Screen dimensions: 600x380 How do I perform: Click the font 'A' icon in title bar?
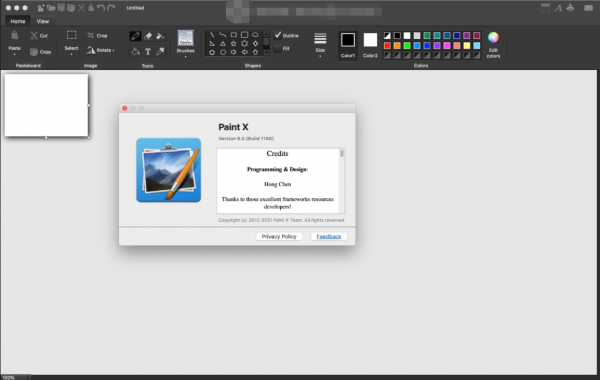[558, 8]
